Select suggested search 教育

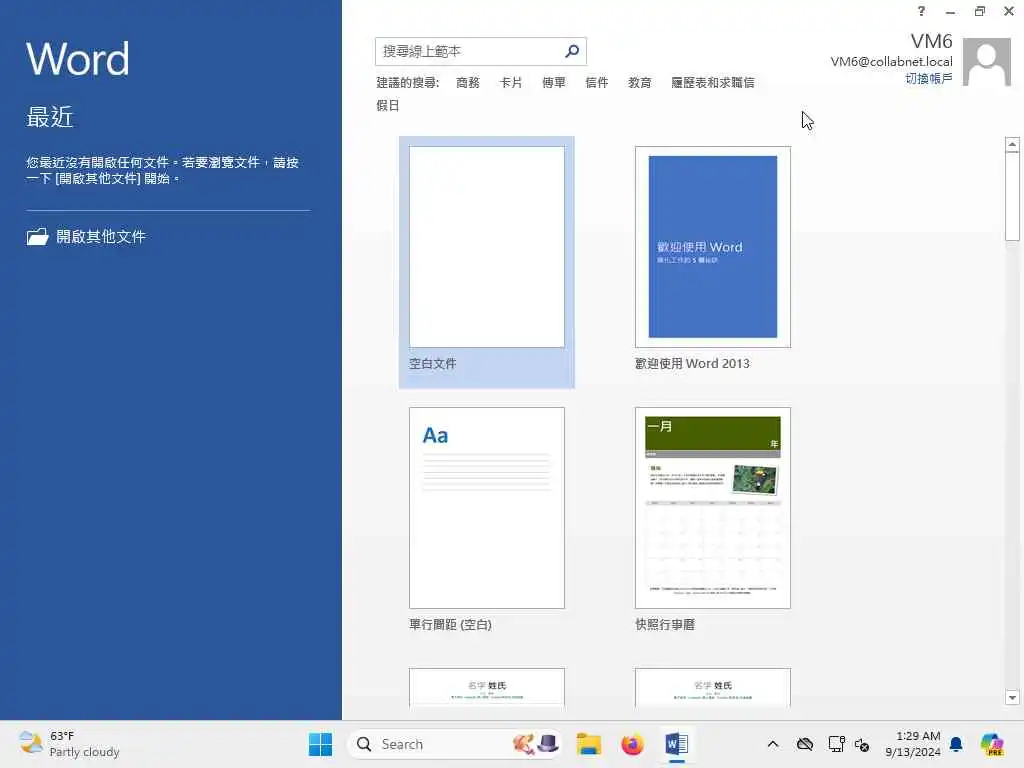coord(639,82)
